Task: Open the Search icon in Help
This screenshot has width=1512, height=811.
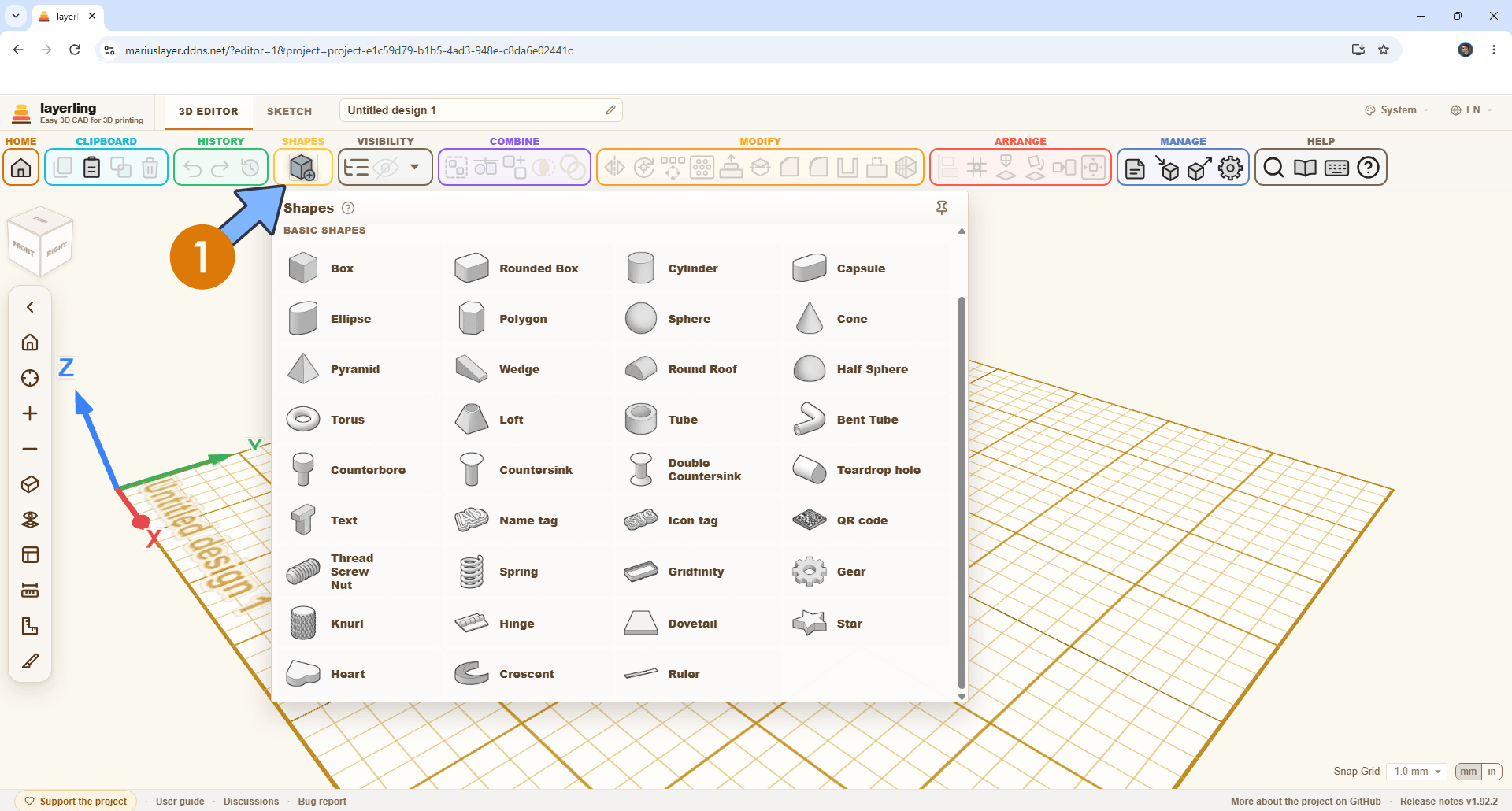Action: coord(1273,168)
